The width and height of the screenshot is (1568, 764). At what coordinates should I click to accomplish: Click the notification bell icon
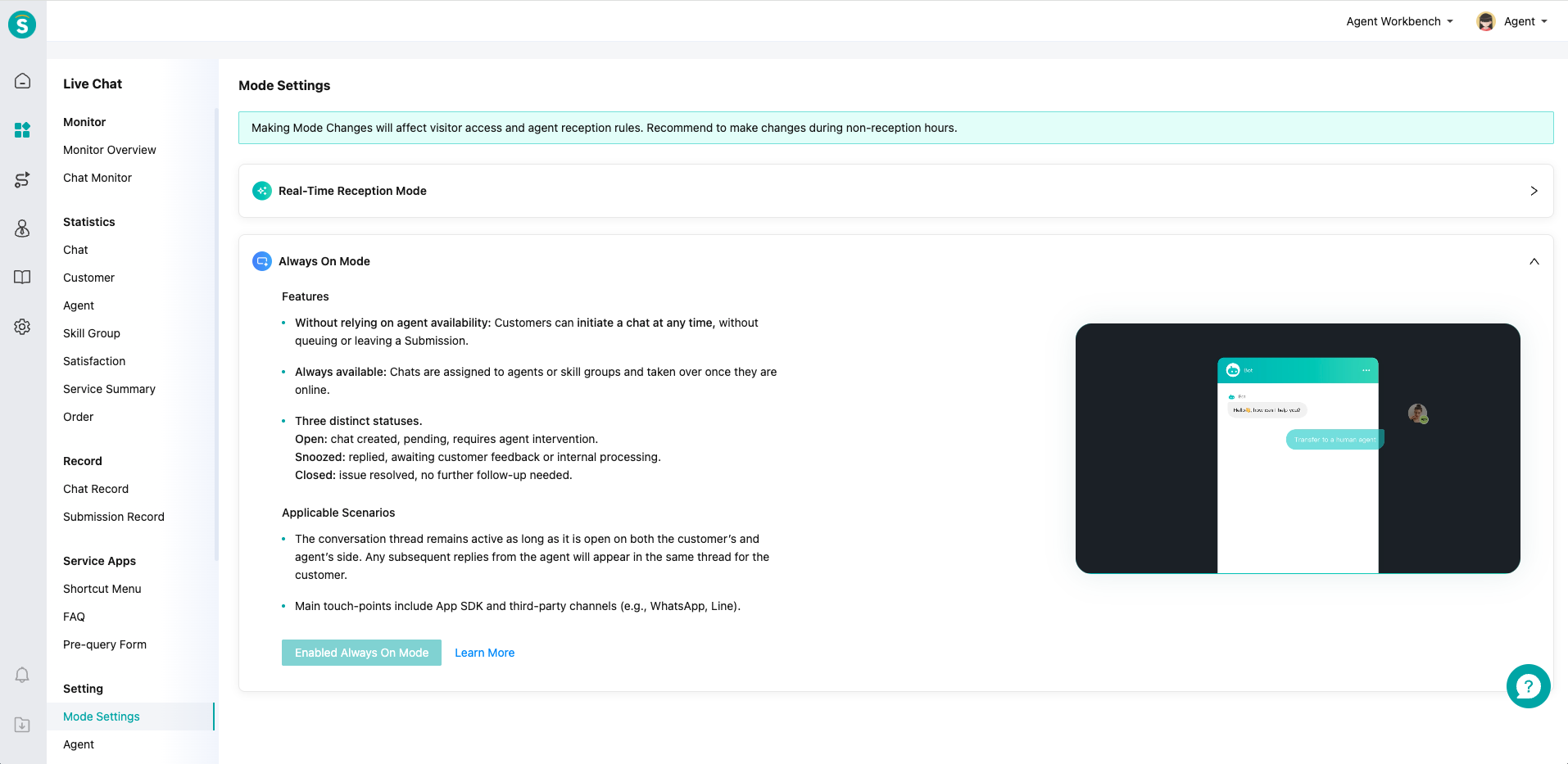point(22,675)
